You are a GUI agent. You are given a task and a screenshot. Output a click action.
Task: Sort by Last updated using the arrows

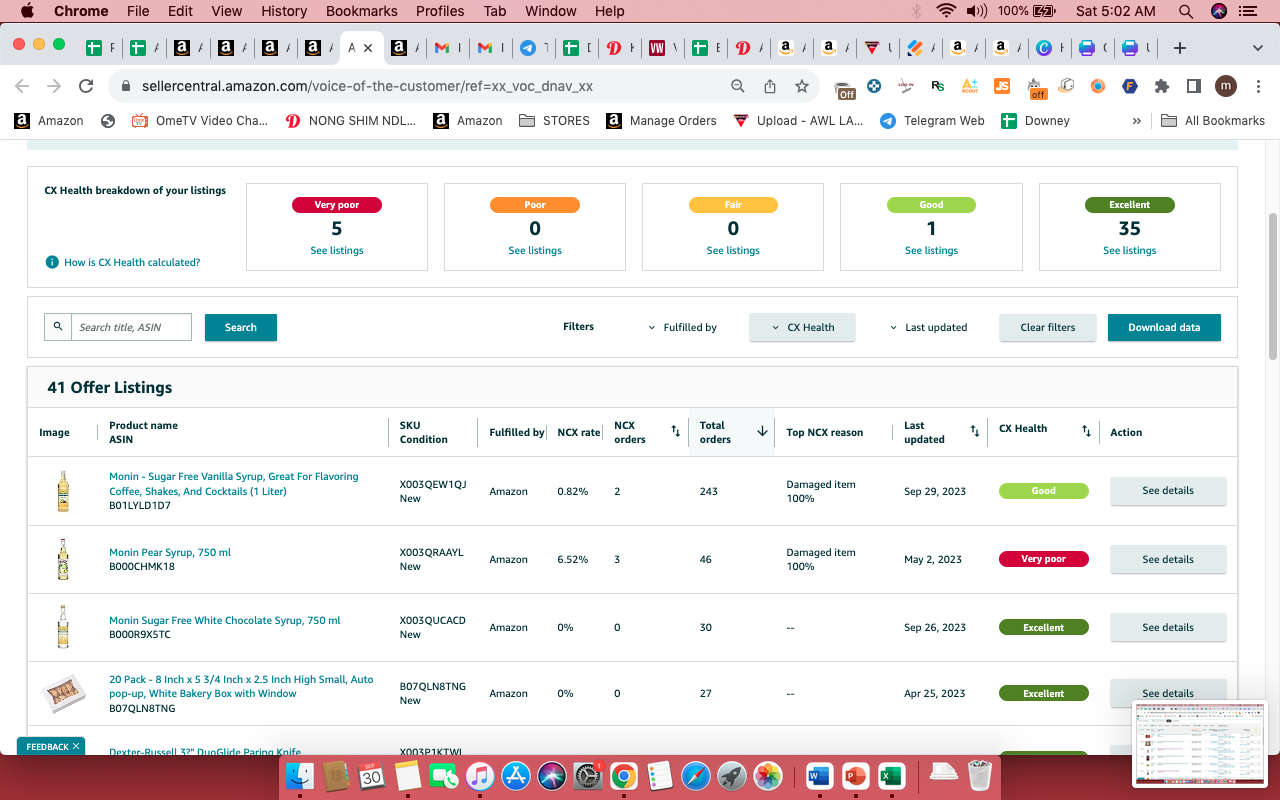coord(975,432)
